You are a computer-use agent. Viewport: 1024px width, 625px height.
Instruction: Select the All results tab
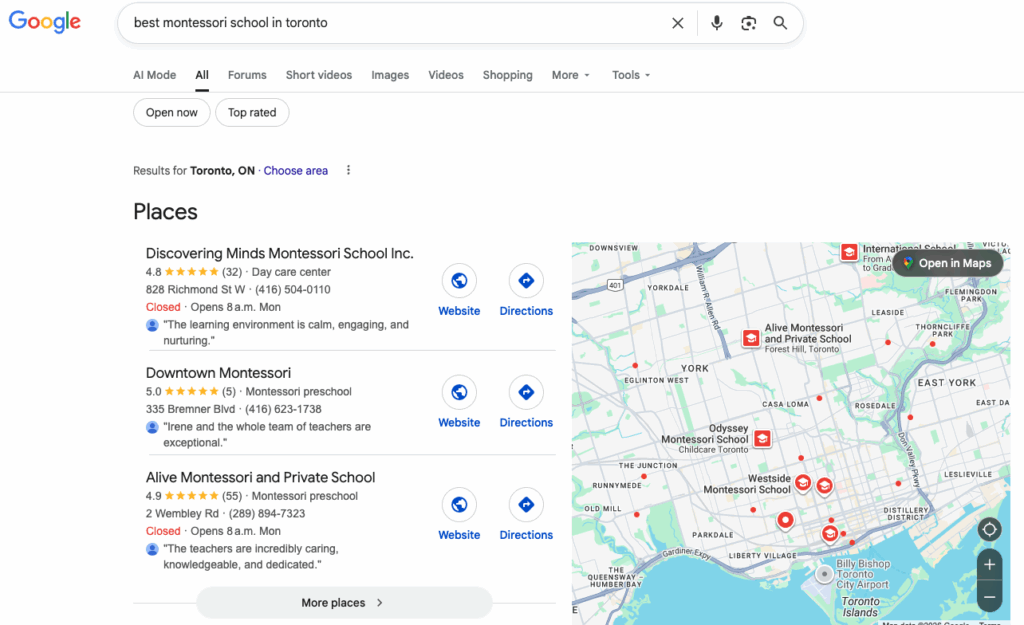202,75
